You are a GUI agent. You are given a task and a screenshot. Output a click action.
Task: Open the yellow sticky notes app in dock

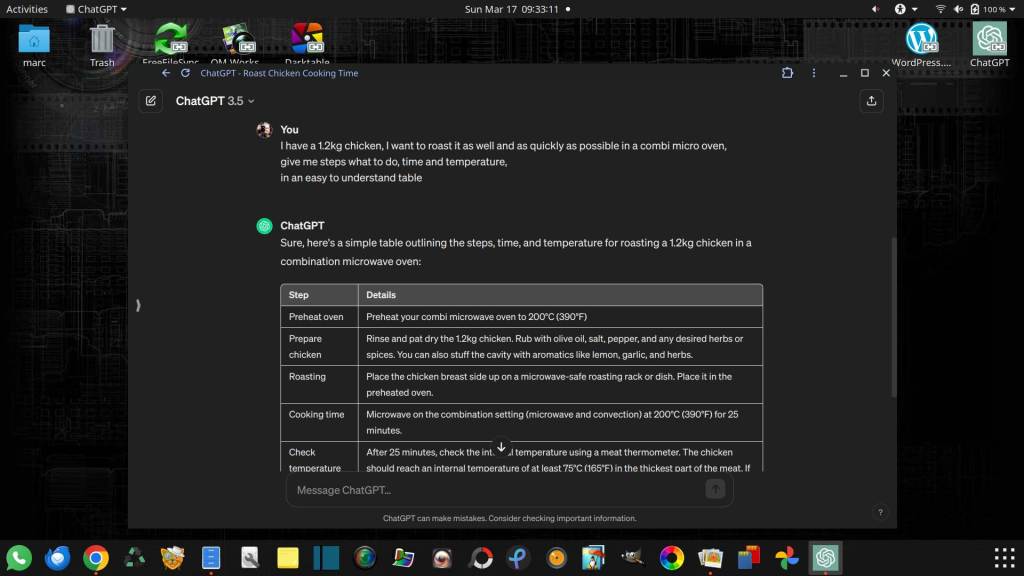pos(287,558)
